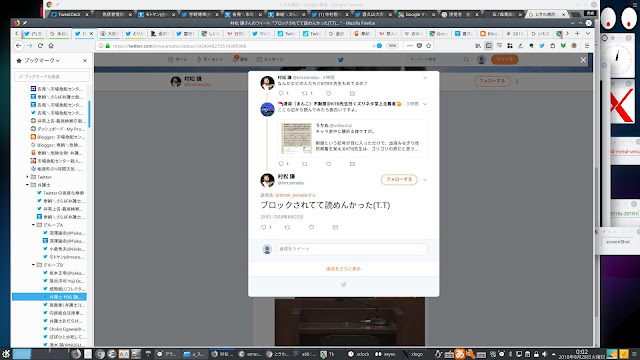The width and height of the screenshot is (640, 360).
Task: Open Twitter Moments navigation item
Action: 210,60
